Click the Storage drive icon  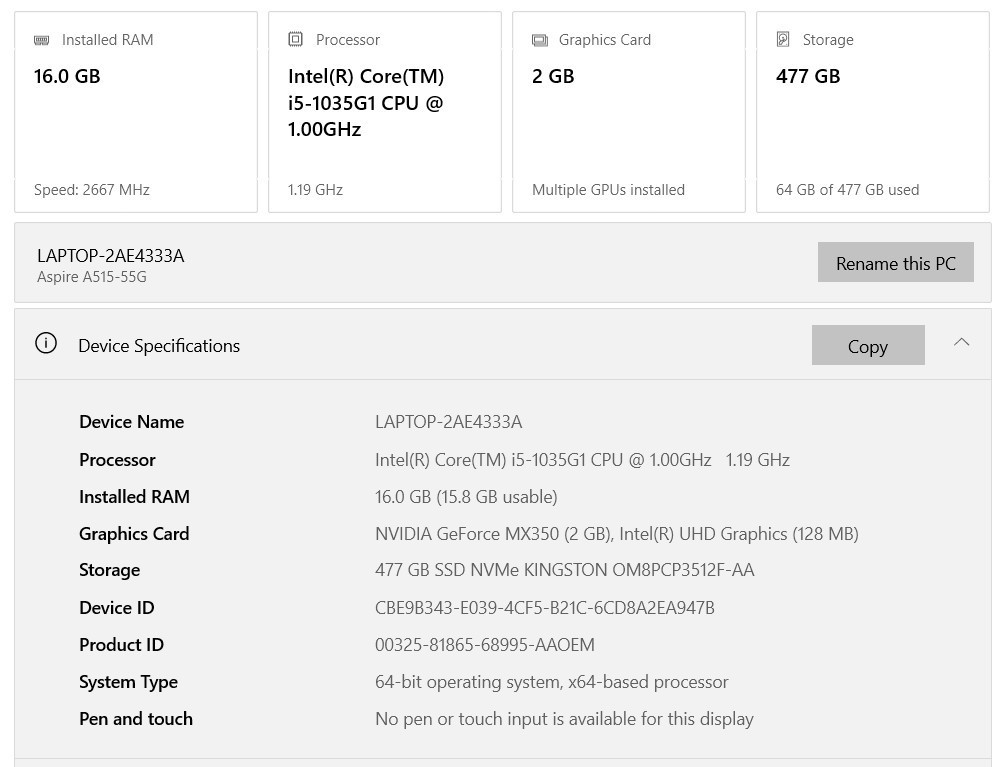[x=783, y=39]
